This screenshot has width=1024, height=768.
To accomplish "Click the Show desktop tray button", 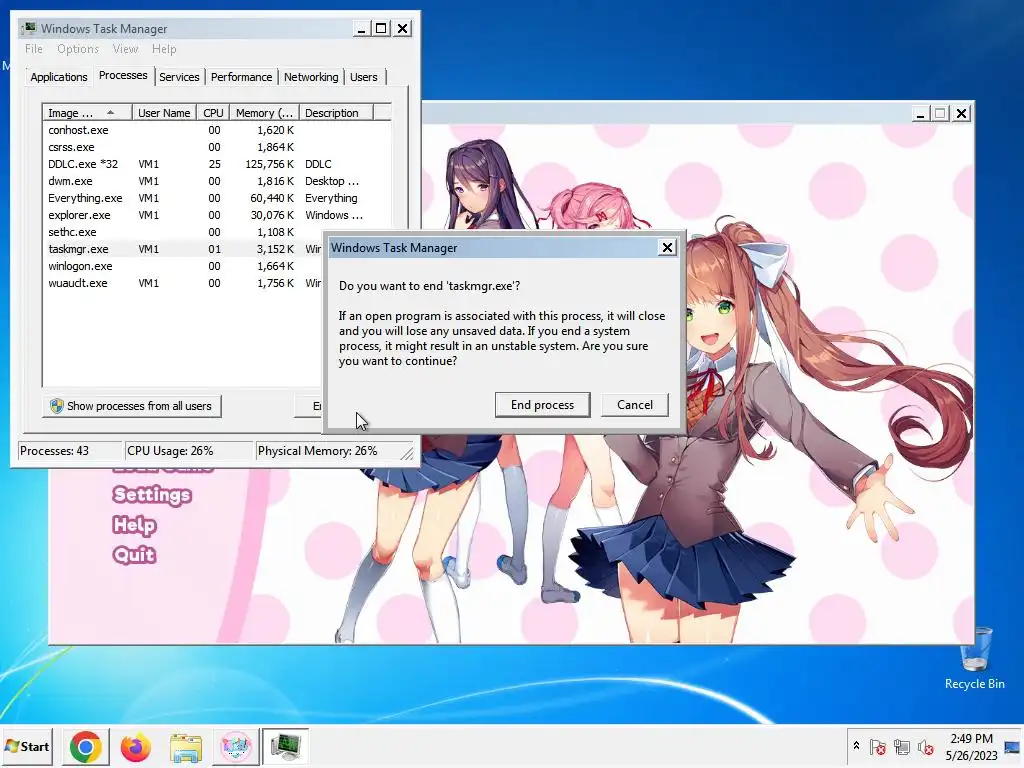I will [x=1013, y=746].
